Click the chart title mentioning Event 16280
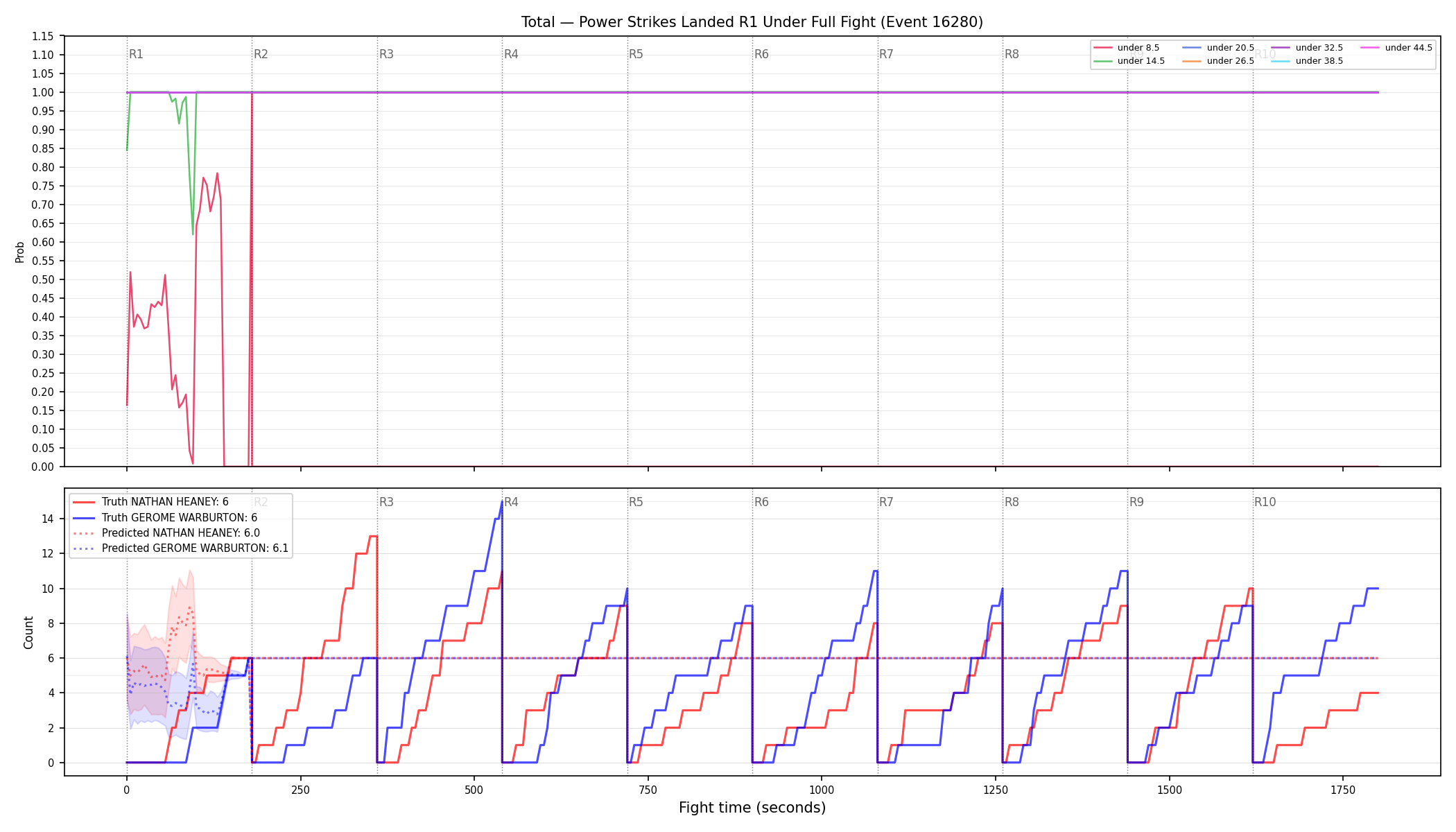 752,22
